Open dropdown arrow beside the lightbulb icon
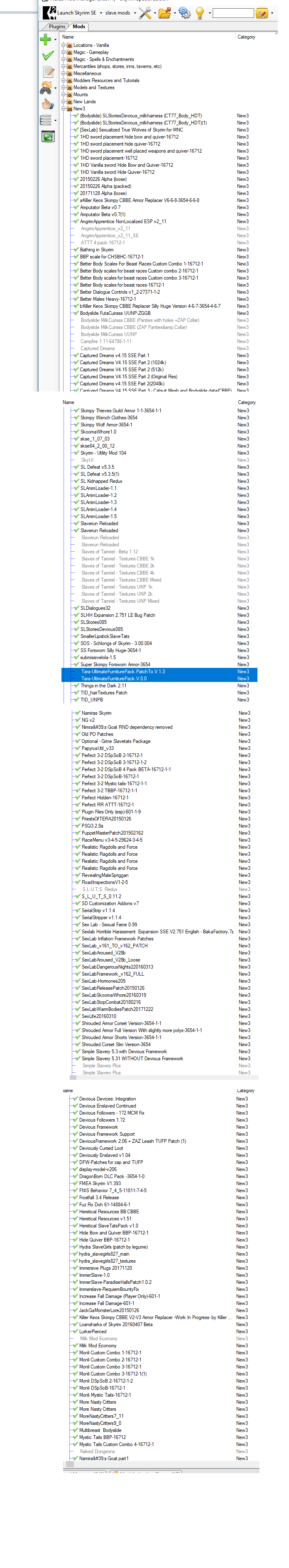 209,13
